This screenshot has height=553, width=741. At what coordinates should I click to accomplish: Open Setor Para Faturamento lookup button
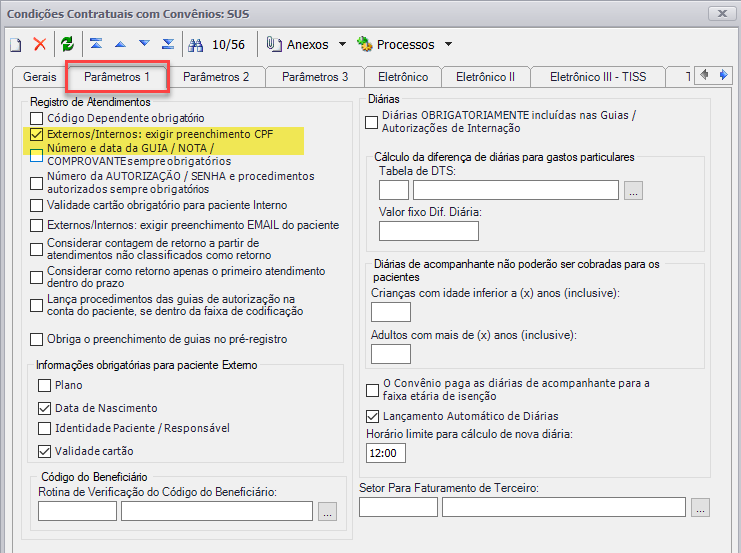700,507
